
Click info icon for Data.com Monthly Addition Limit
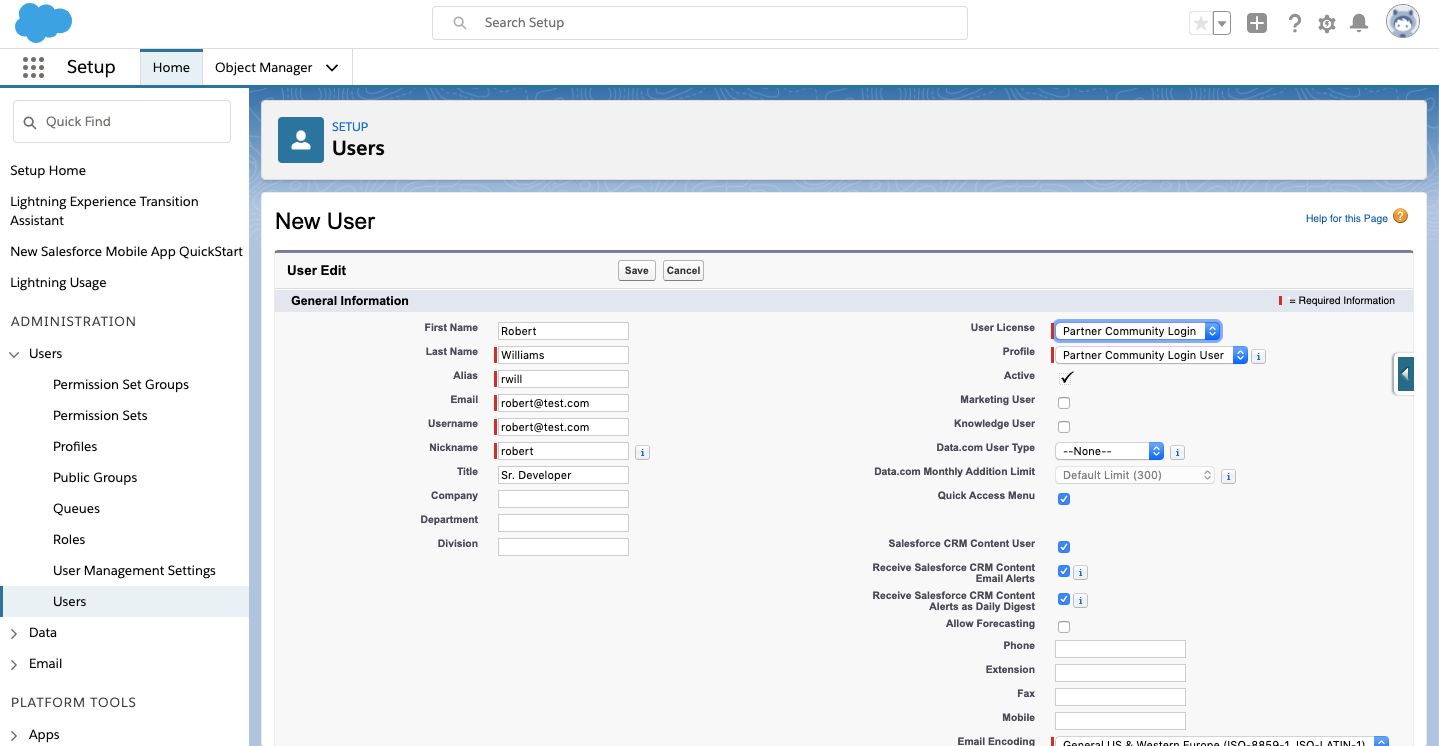pos(1228,476)
